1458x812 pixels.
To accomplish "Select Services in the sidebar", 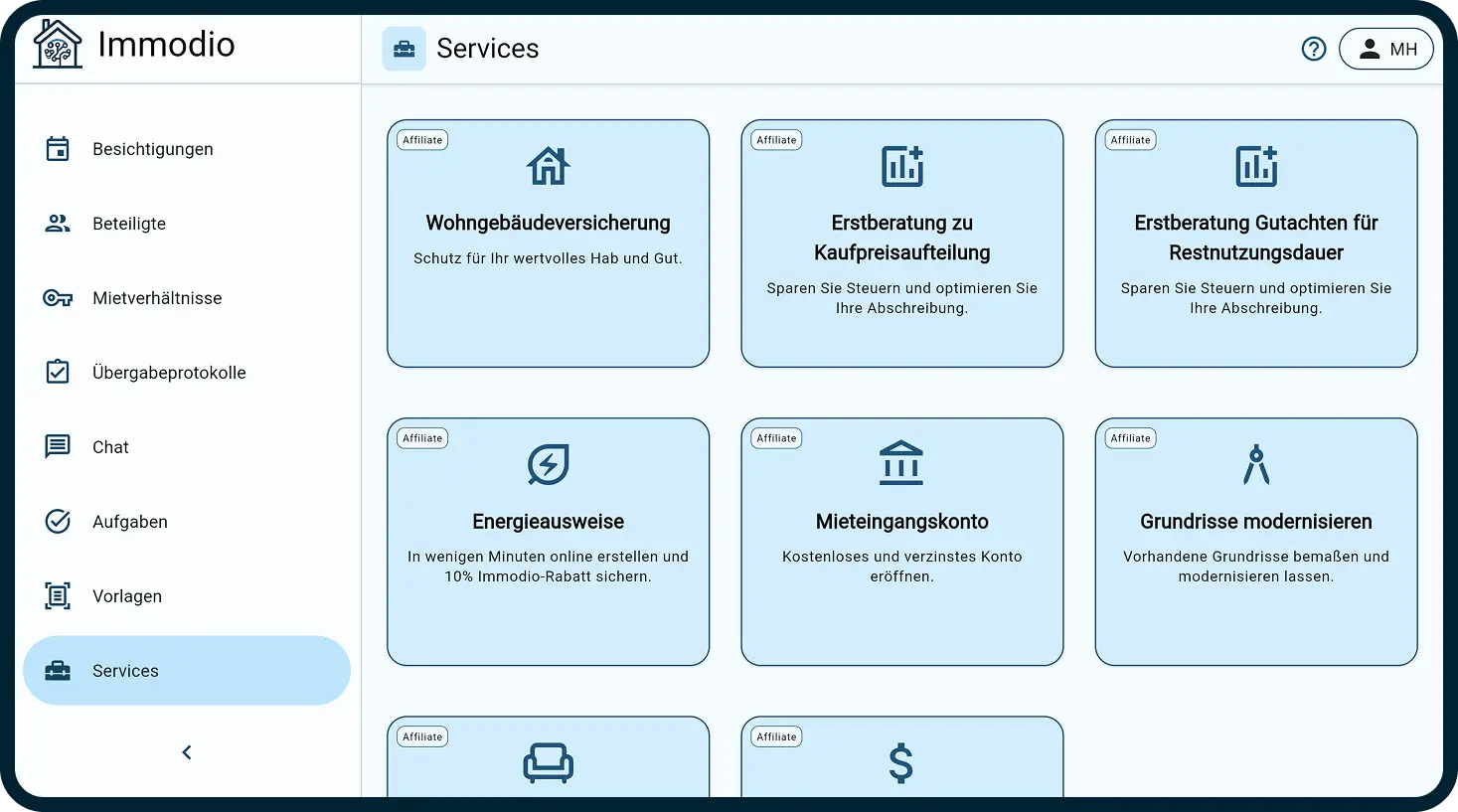I will pyautogui.click(x=187, y=671).
